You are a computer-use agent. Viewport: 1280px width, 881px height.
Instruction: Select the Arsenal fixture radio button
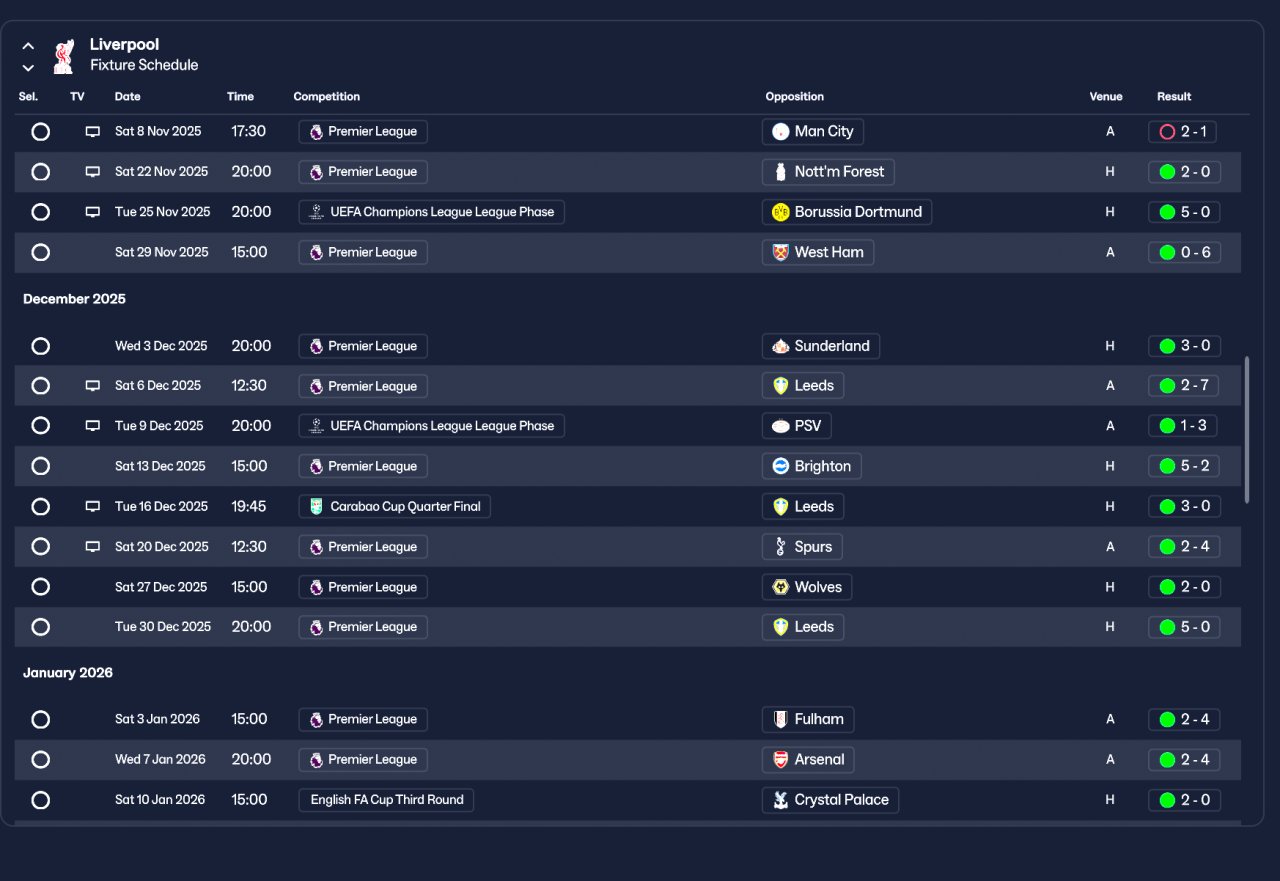coord(40,760)
